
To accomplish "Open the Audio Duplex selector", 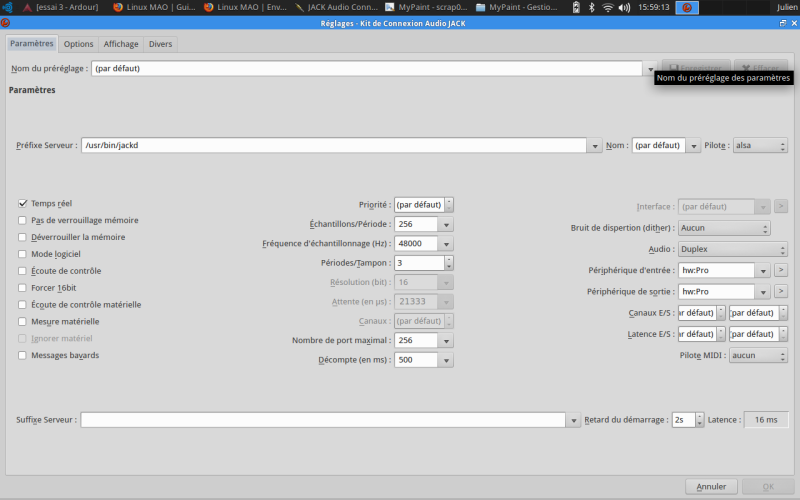I will coord(733,249).
